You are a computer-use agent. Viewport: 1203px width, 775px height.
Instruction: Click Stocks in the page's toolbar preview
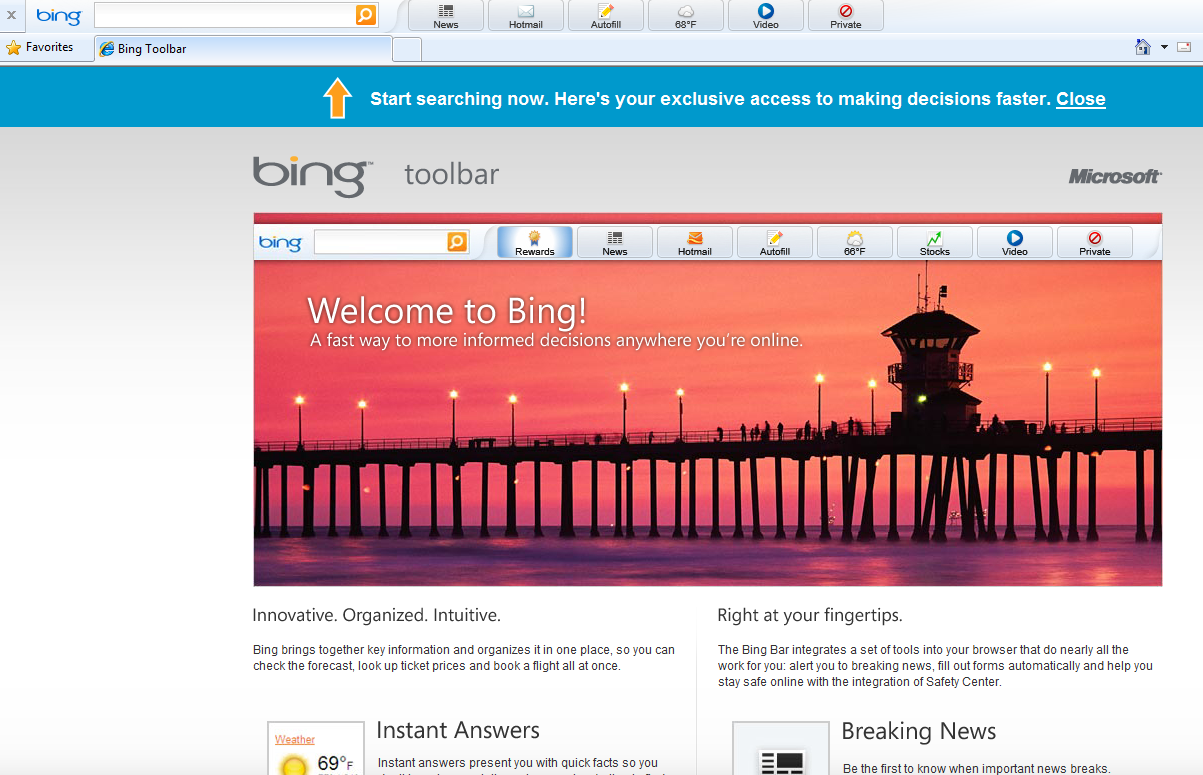click(935, 242)
